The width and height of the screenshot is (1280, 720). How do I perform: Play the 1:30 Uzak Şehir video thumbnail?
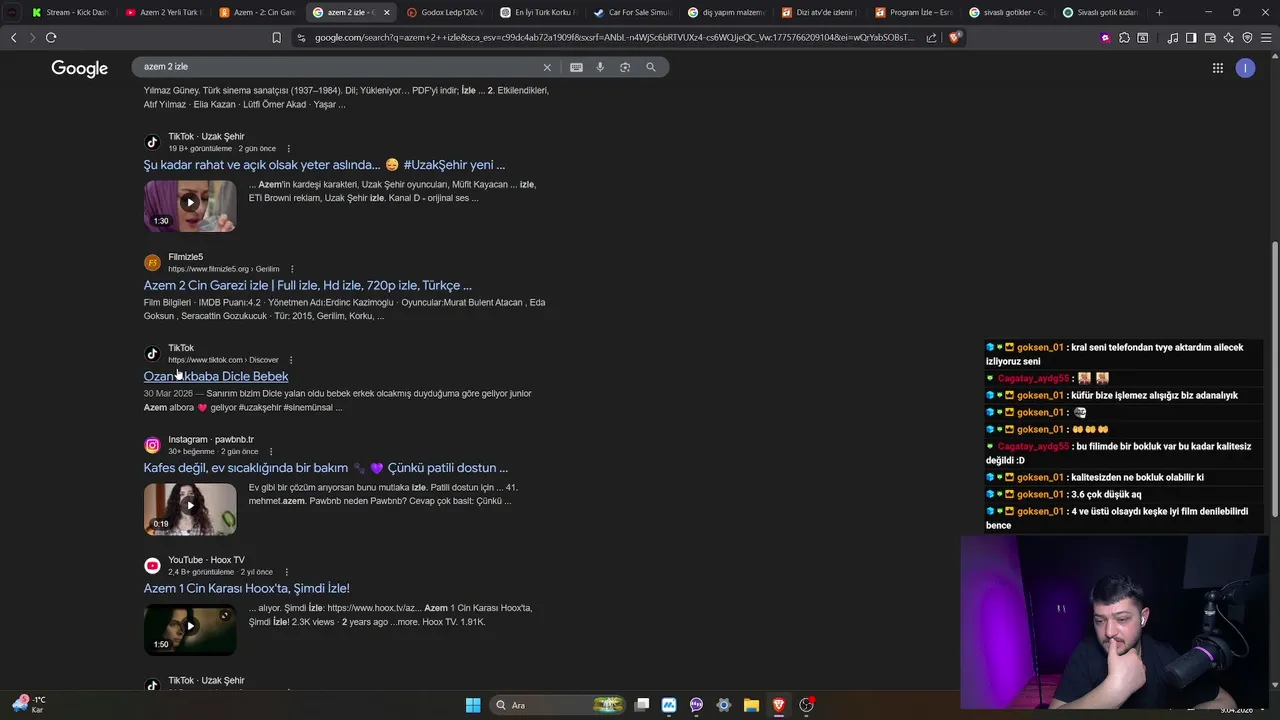190,204
